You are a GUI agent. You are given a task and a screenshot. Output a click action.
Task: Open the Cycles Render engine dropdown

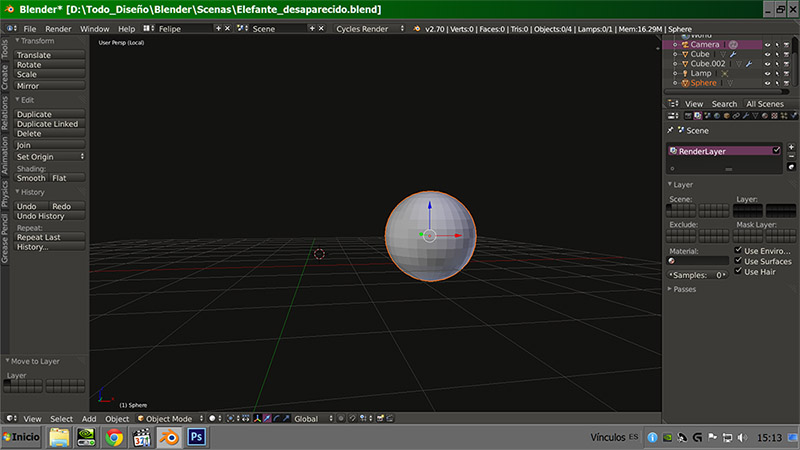pyautogui.click(x=370, y=29)
